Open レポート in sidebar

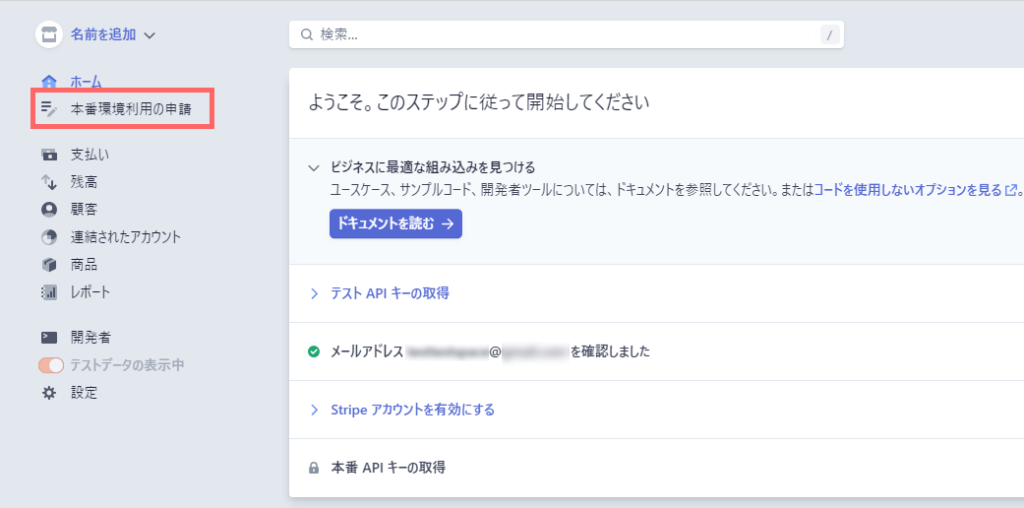coord(91,293)
